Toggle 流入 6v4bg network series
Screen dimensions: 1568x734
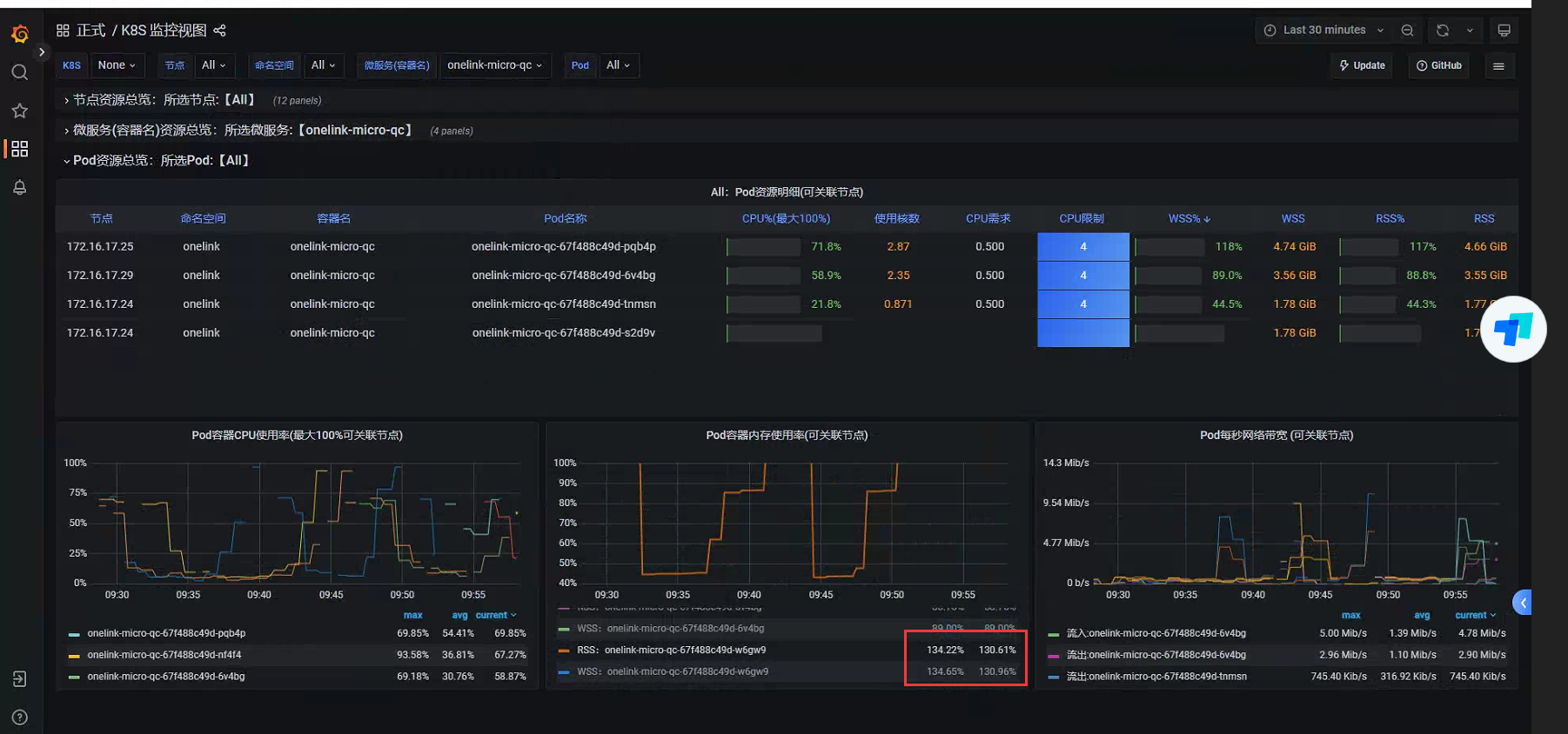click(x=1156, y=633)
